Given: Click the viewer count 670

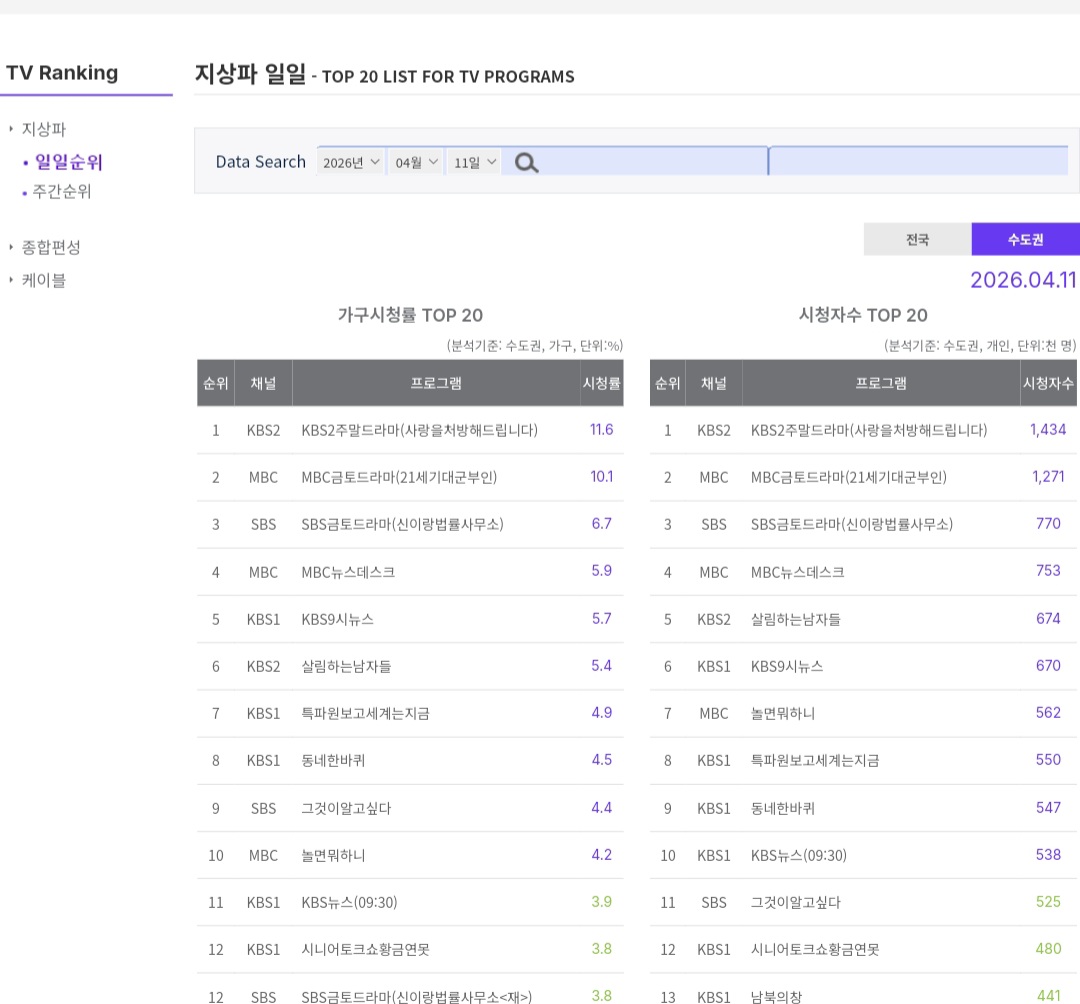Looking at the screenshot, I should 1048,666.
